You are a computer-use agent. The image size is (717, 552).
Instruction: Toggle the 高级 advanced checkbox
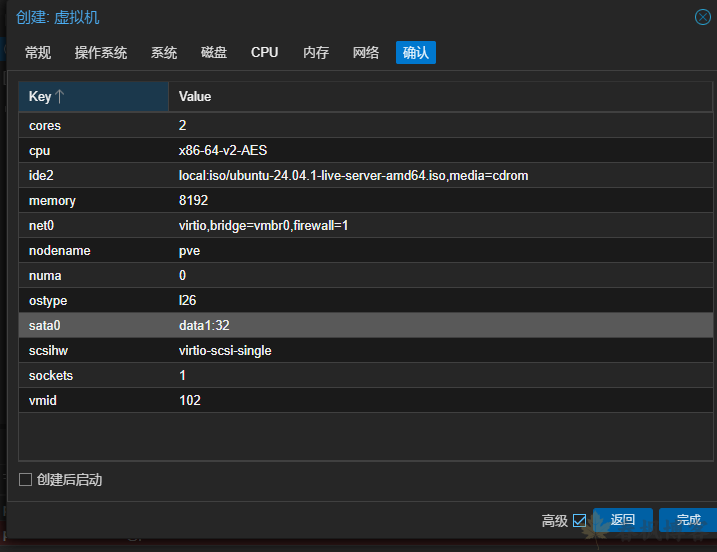(579, 520)
